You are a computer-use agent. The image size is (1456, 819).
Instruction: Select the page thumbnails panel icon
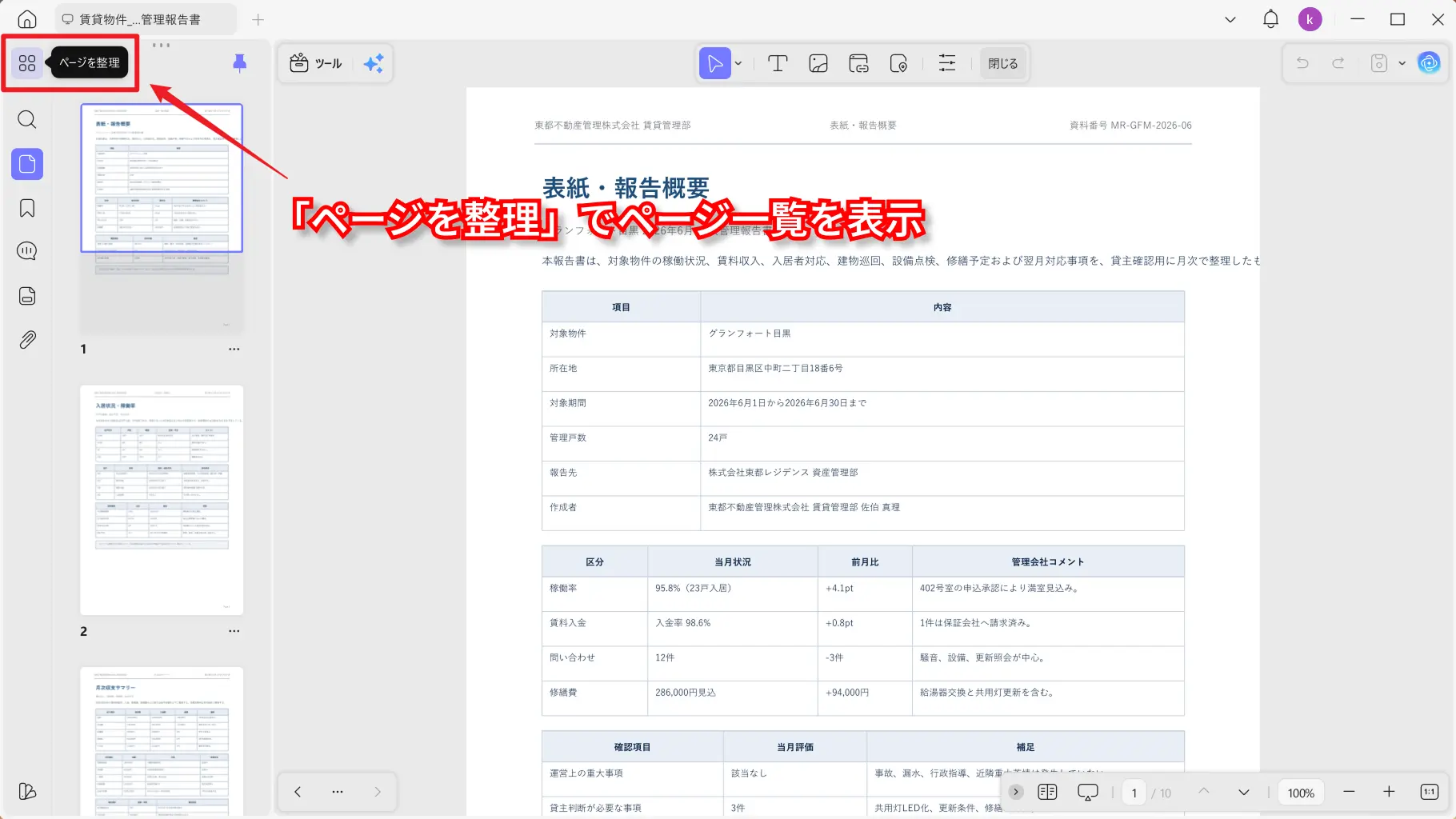tap(27, 164)
